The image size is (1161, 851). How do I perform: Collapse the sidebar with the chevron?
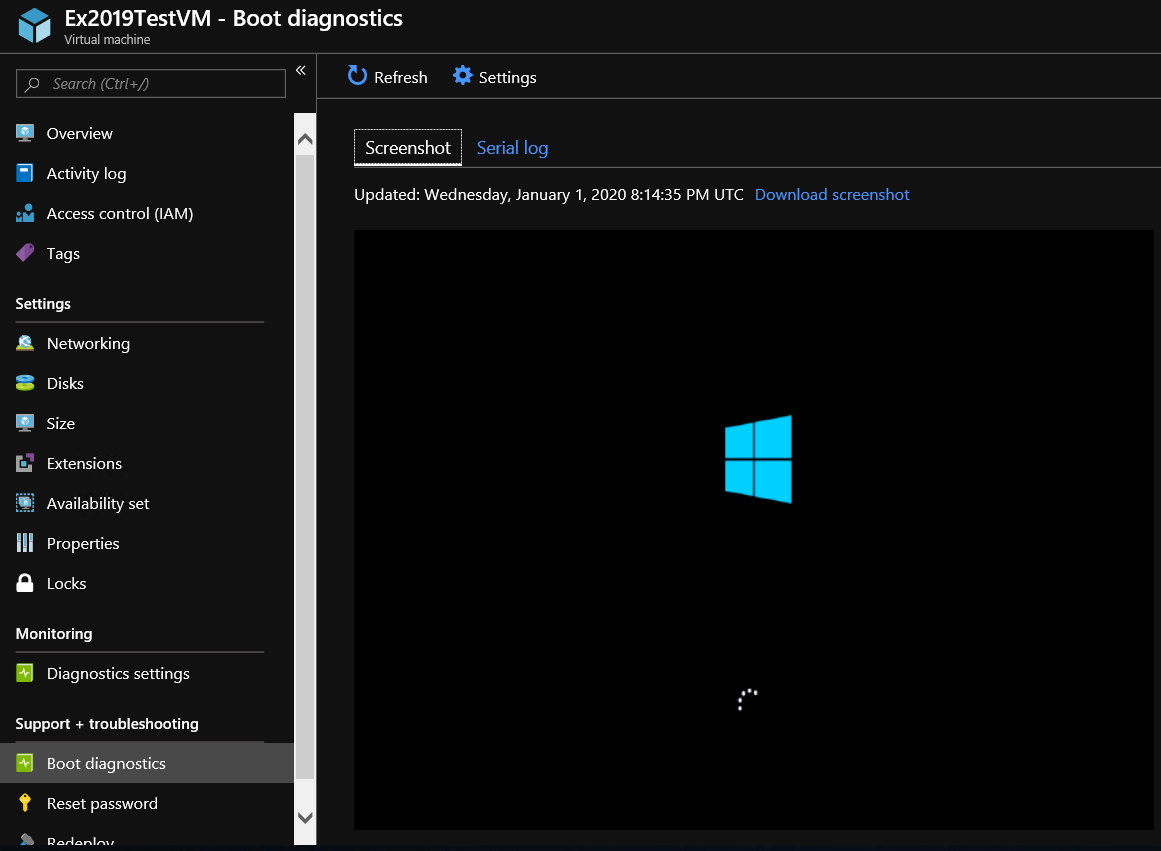tap(300, 70)
